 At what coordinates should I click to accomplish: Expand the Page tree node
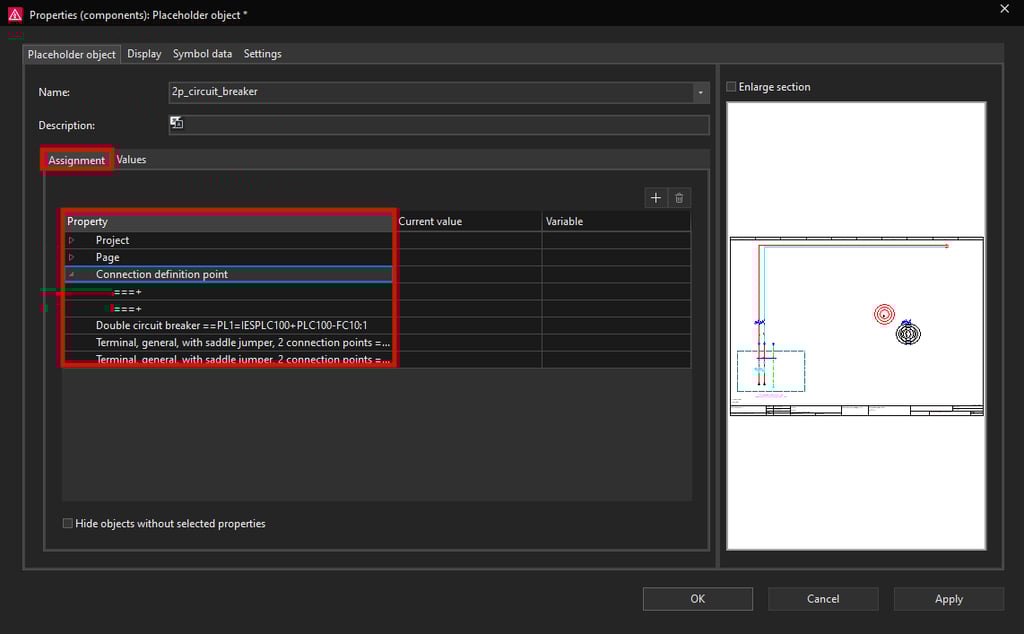[71, 257]
